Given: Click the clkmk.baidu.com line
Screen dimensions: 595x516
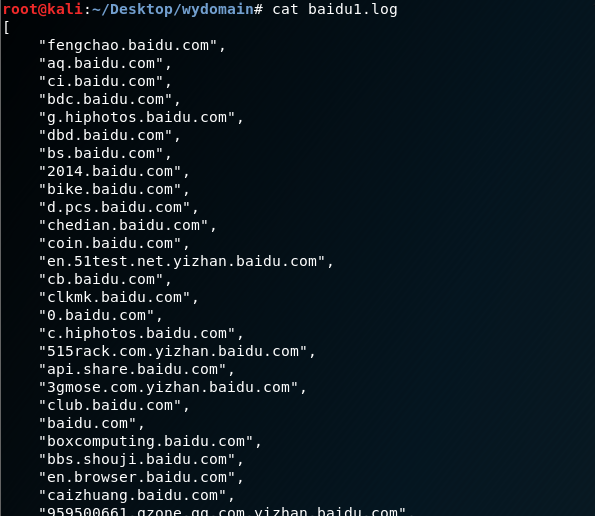Looking at the screenshot, I should tap(119, 297).
